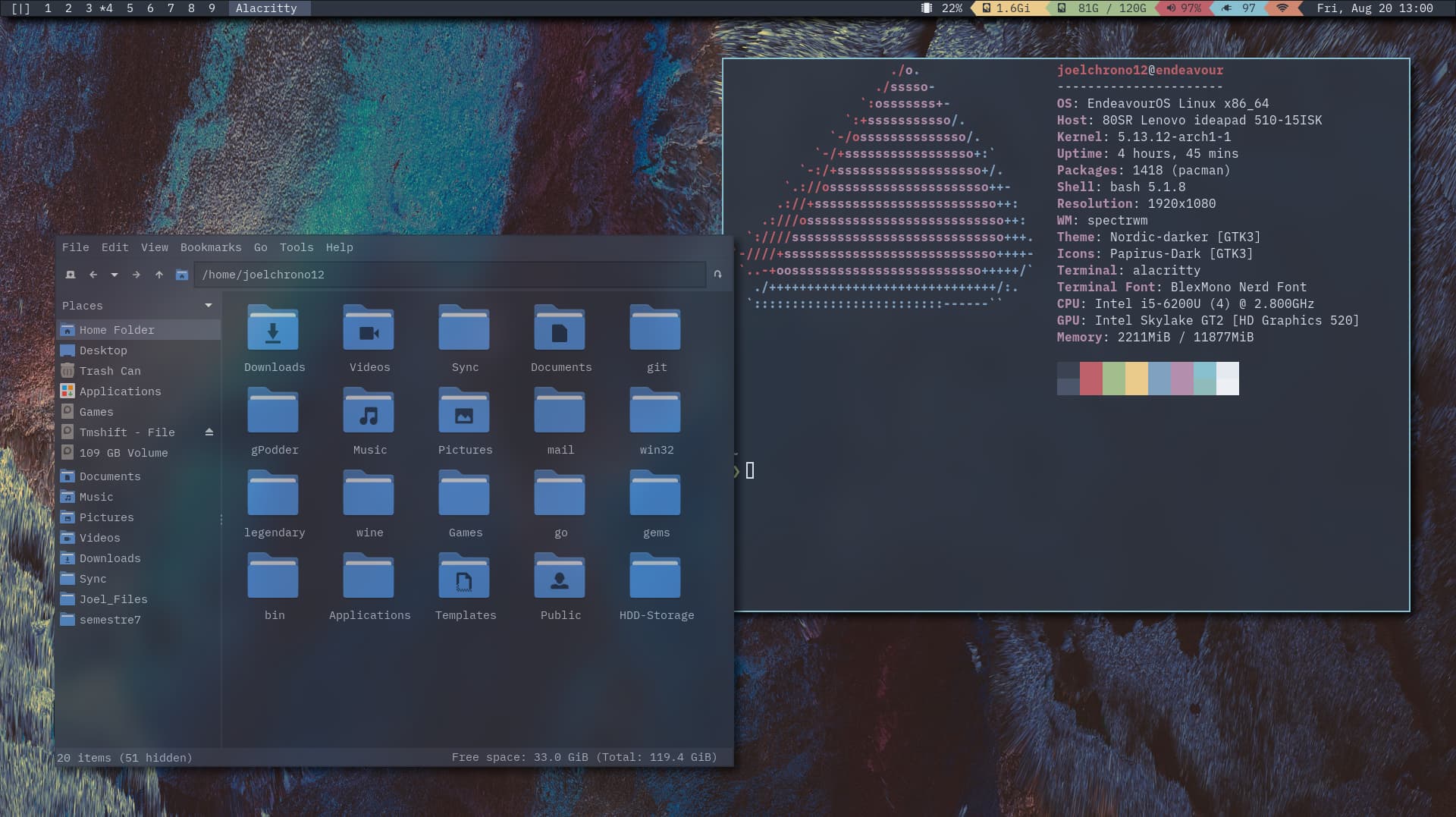Select Applications in Places sidebar

point(139,391)
